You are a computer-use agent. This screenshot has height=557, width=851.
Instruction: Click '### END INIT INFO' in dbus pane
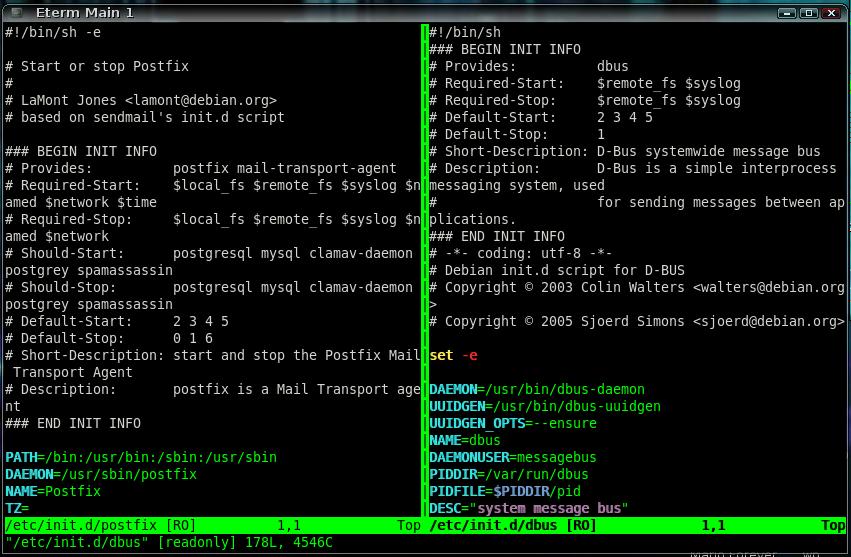click(496, 236)
